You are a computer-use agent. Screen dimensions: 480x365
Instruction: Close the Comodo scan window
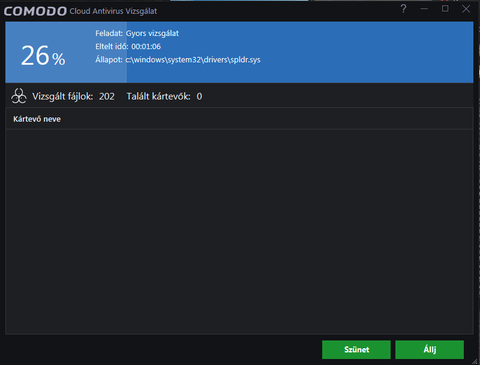(x=466, y=9)
